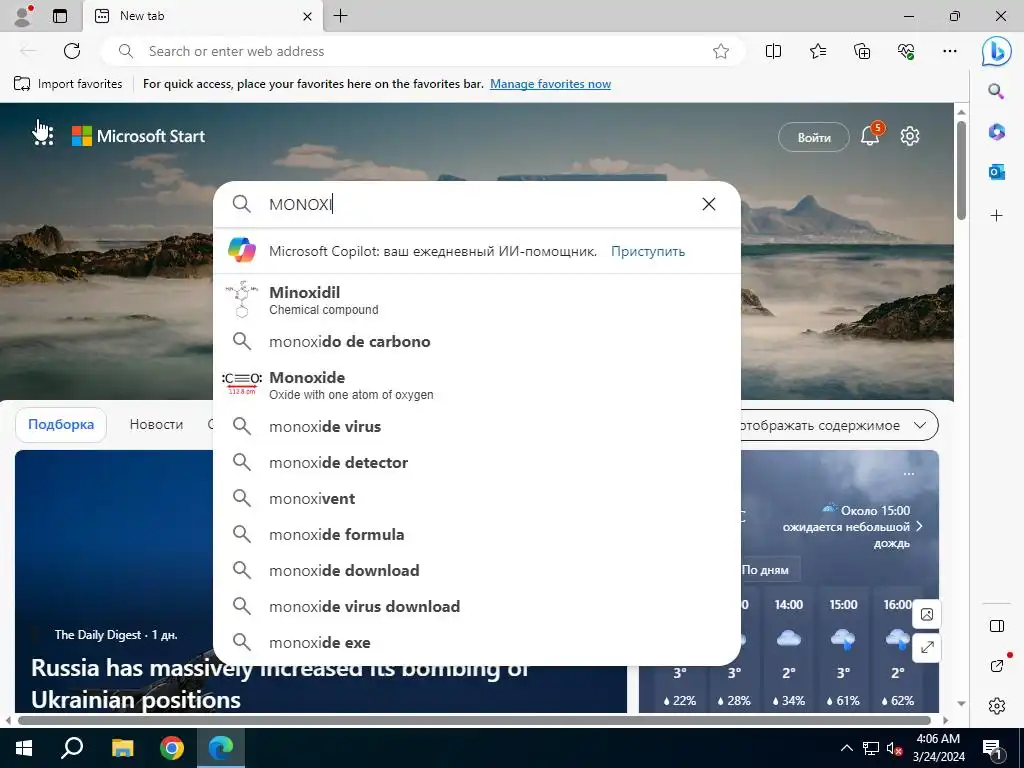
Task: Show hidden system tray icons
Action: [x=846, y=748]
